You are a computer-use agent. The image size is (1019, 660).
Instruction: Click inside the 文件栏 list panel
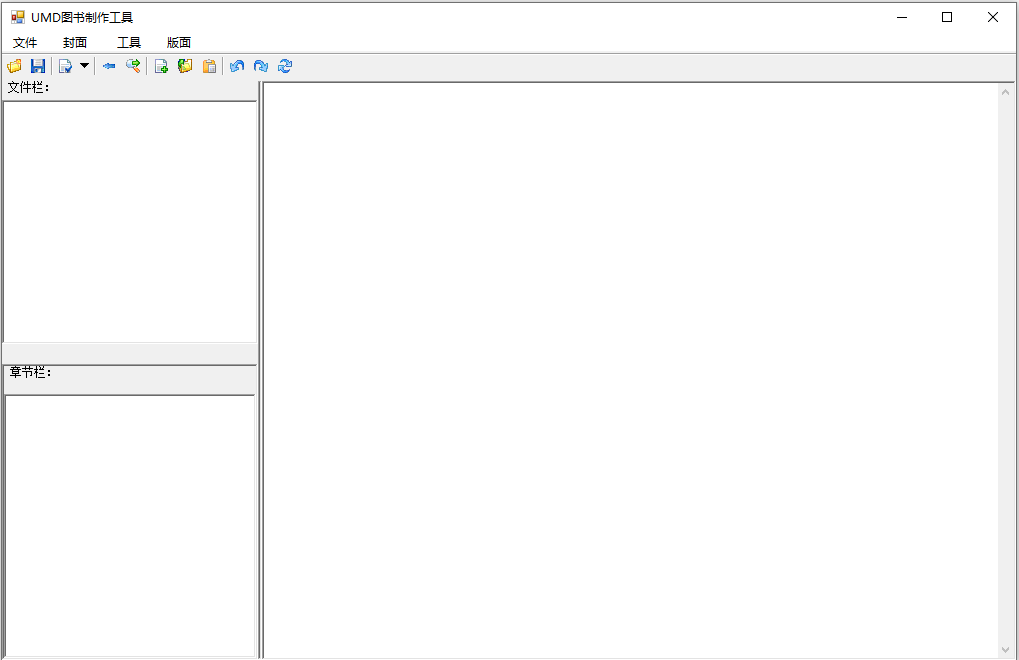[x=128, y=220]
